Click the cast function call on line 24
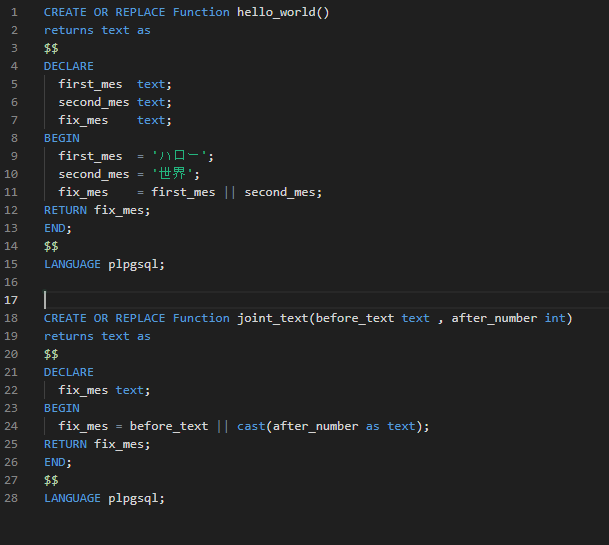This screenshot has height=545, width=609. (251, 426)
